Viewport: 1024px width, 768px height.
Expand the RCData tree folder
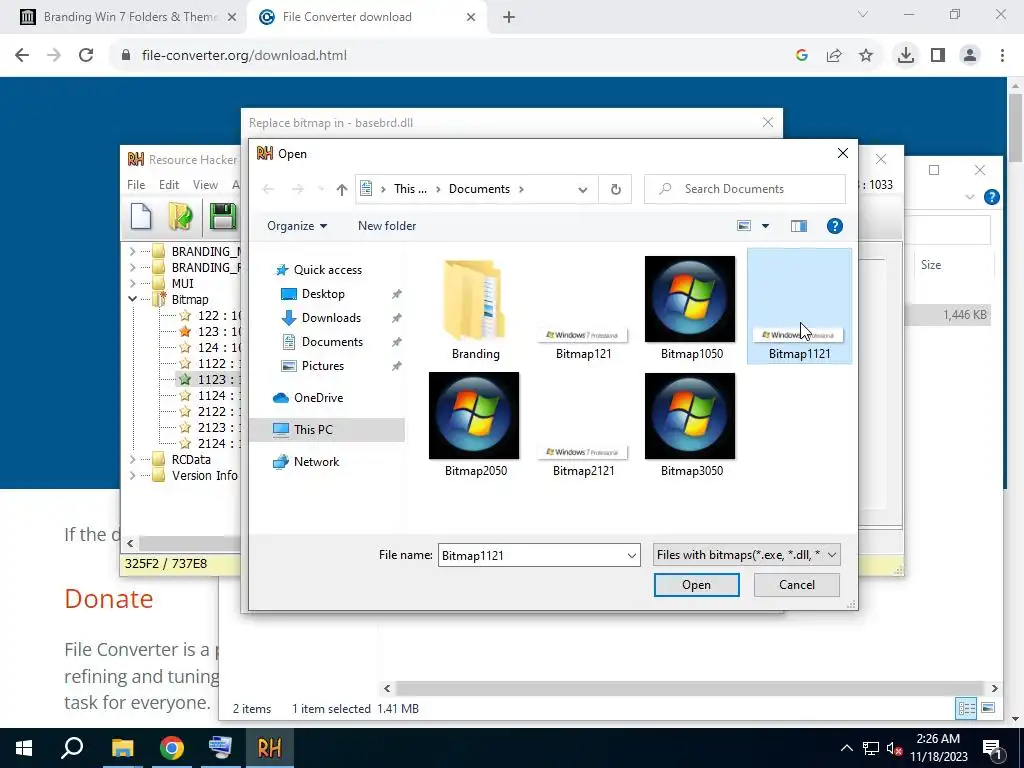pos(133,460)
